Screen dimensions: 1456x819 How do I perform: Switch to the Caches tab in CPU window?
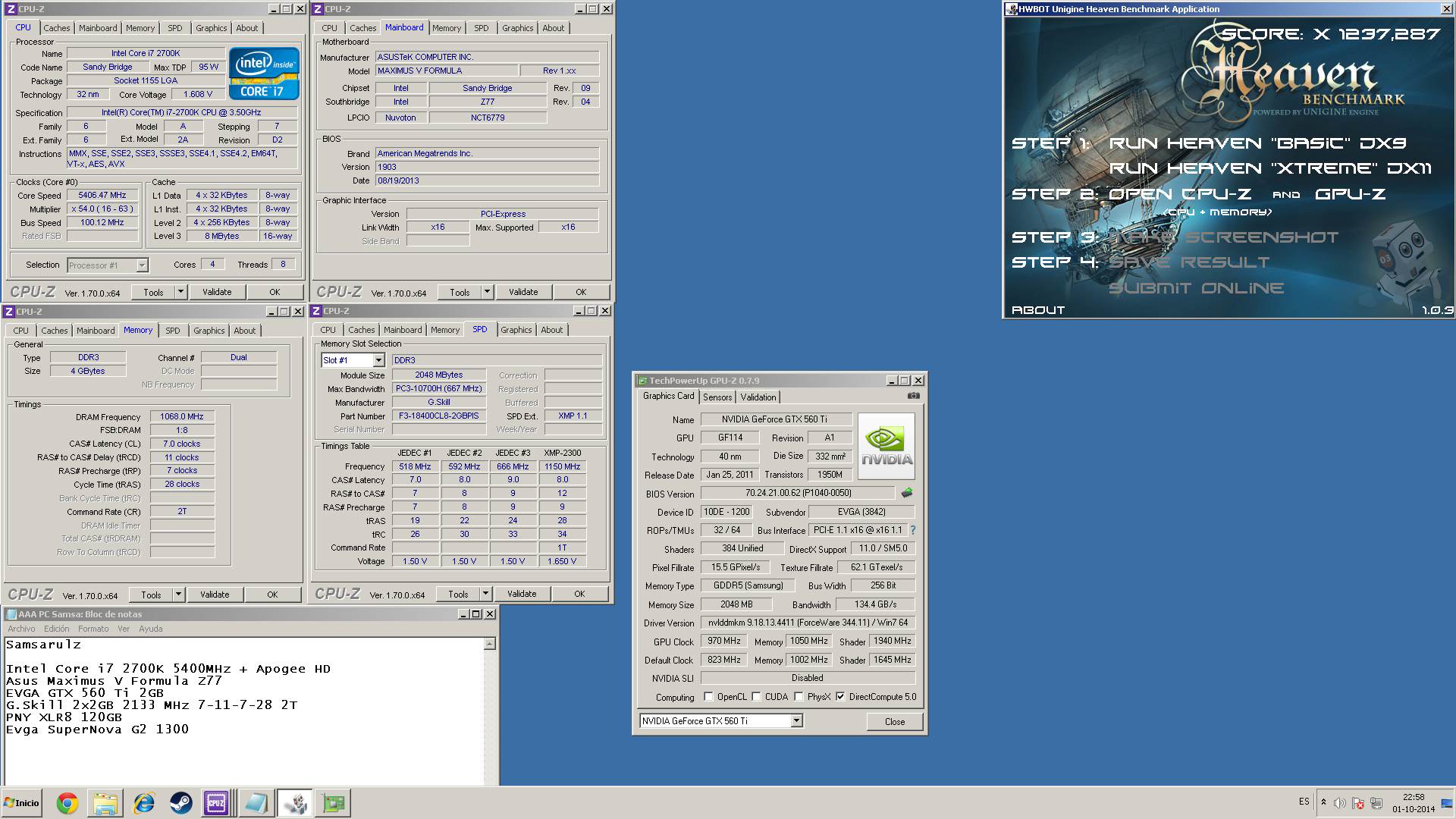click(x=56, y=28)
